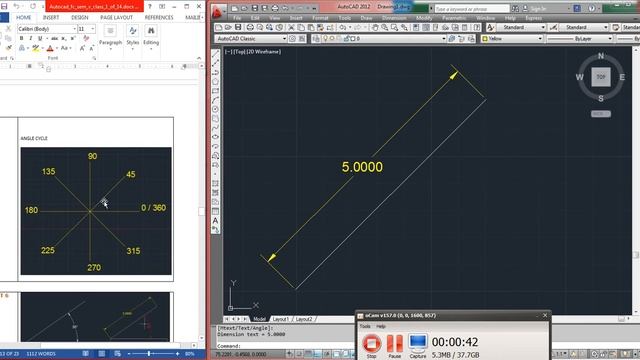
Task: Open the Yellow color control dropdown
Action: tap(512, 38)
